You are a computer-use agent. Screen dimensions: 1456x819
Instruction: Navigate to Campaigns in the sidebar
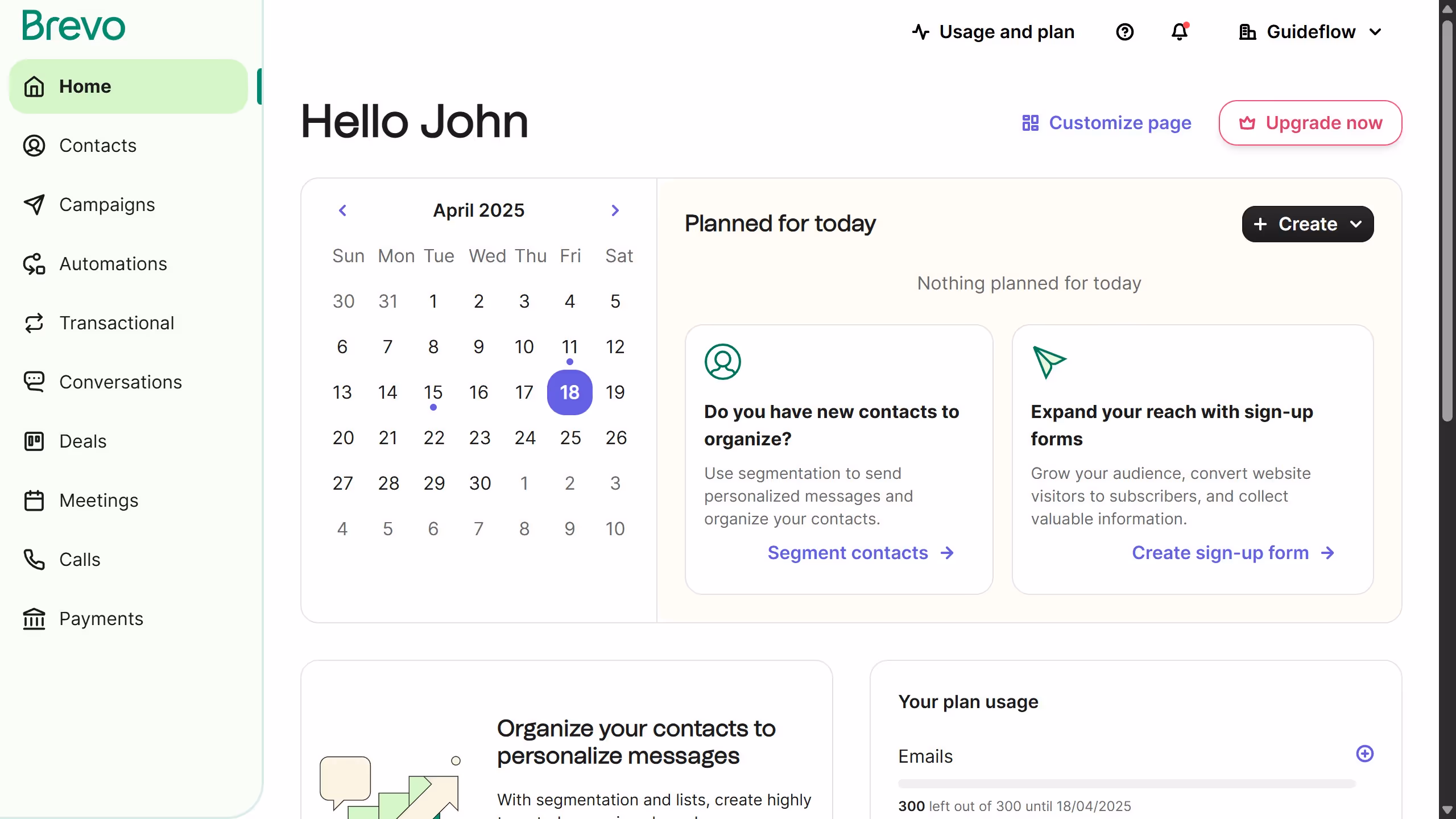pyautogui.click(x=106, y=205)
